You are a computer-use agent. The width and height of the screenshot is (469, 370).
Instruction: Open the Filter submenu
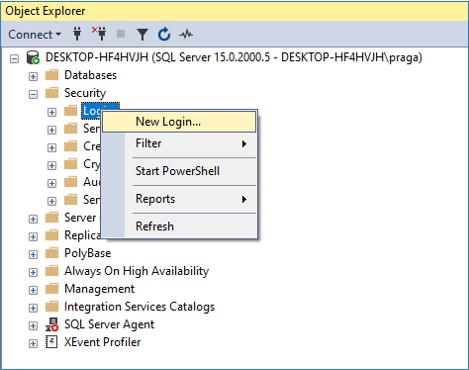click(179, 144)
